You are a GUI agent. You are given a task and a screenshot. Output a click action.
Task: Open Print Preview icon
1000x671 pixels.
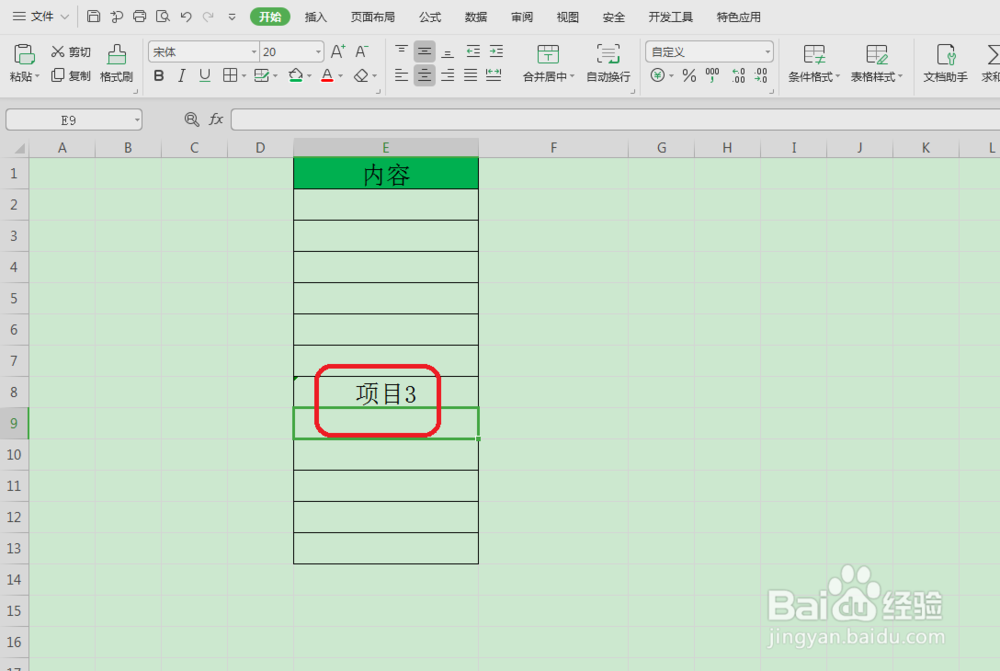tap(163, 17)
